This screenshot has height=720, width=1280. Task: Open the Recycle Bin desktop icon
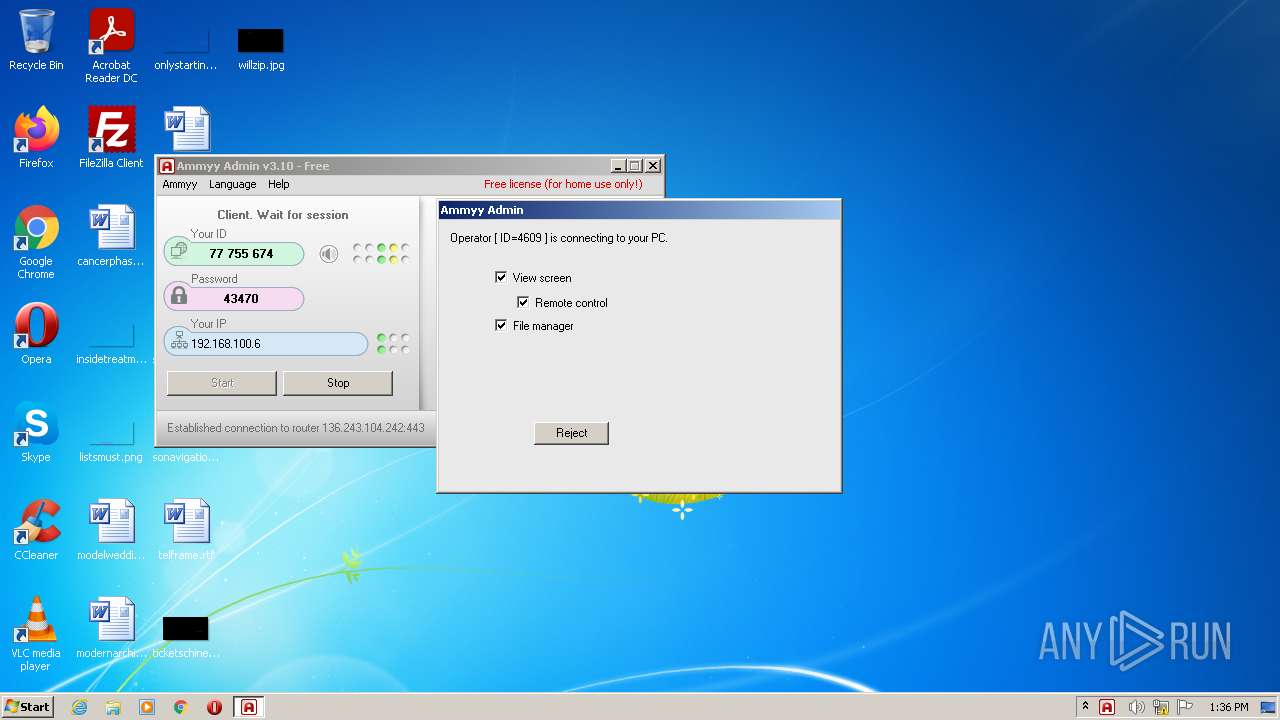(36, 40)
